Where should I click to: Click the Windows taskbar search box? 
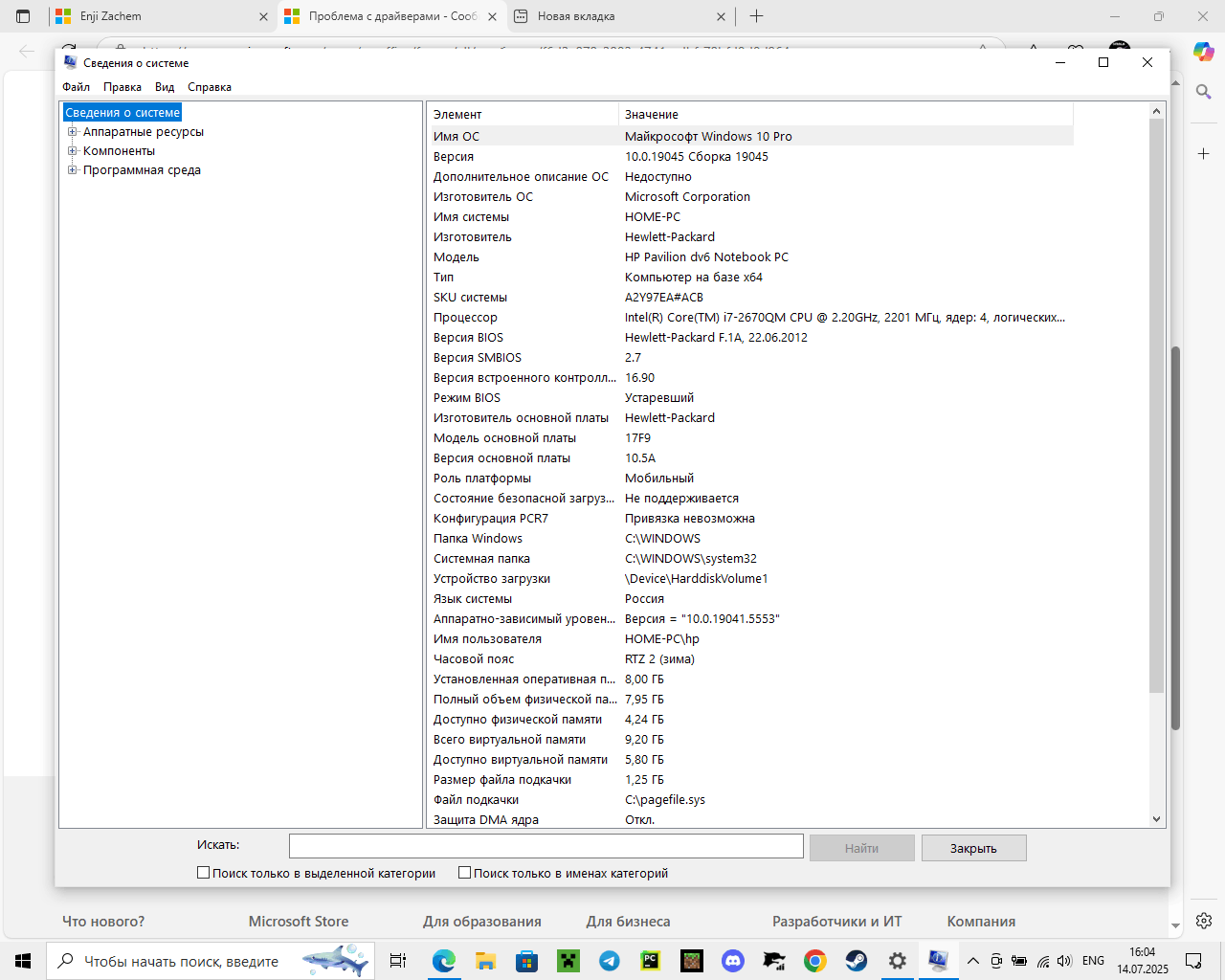tap(211, 961)
